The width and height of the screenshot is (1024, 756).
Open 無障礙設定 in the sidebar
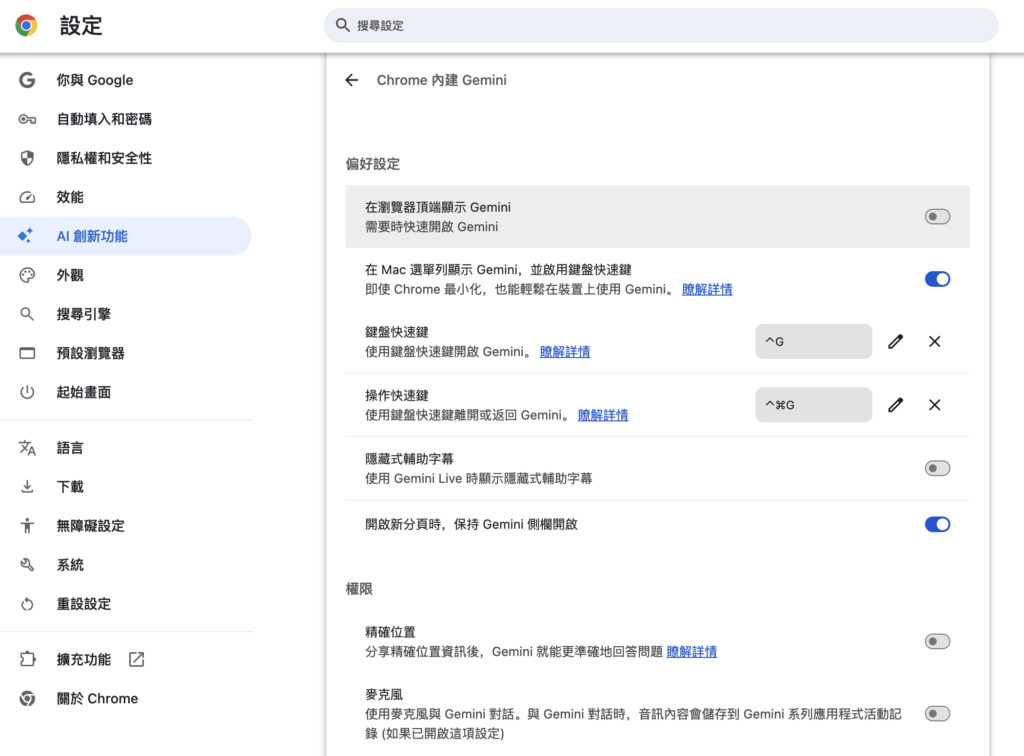point(125,526)
